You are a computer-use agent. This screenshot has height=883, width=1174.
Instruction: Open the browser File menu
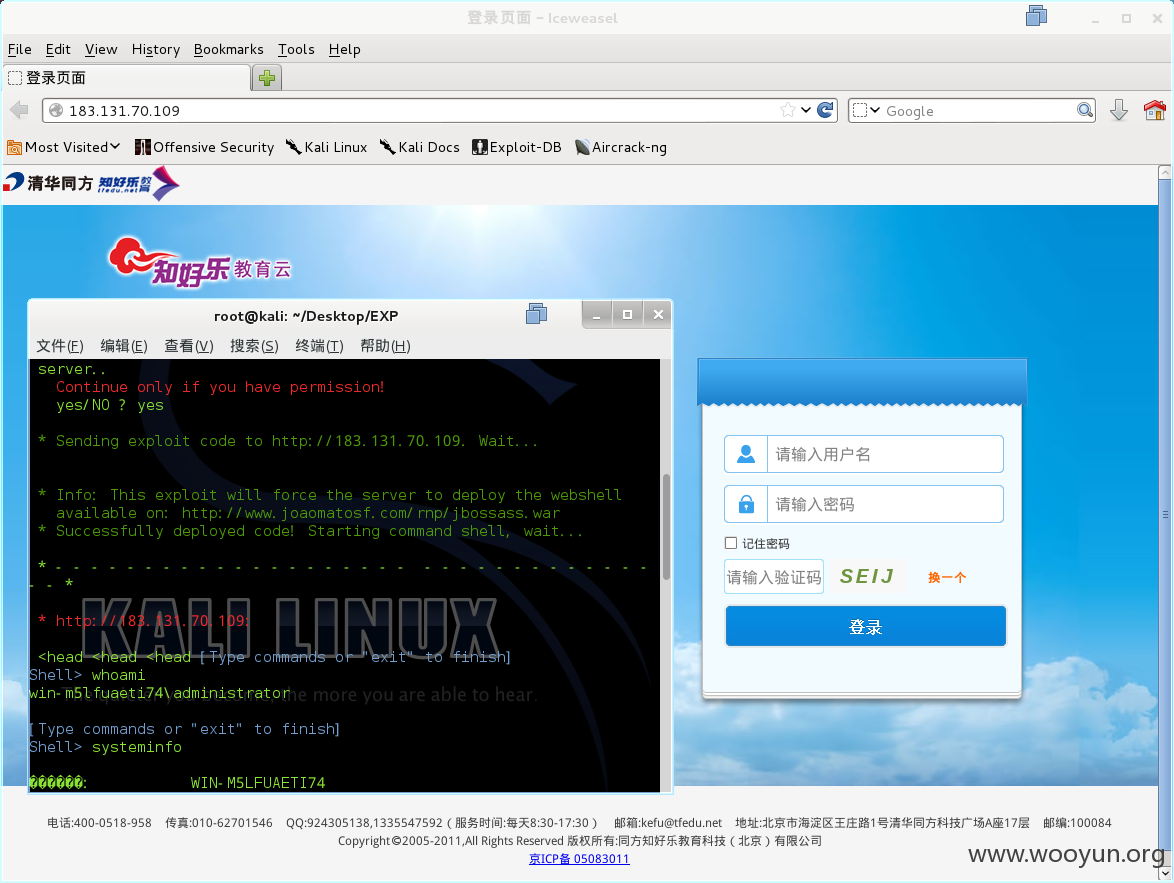tap(19, 49)
